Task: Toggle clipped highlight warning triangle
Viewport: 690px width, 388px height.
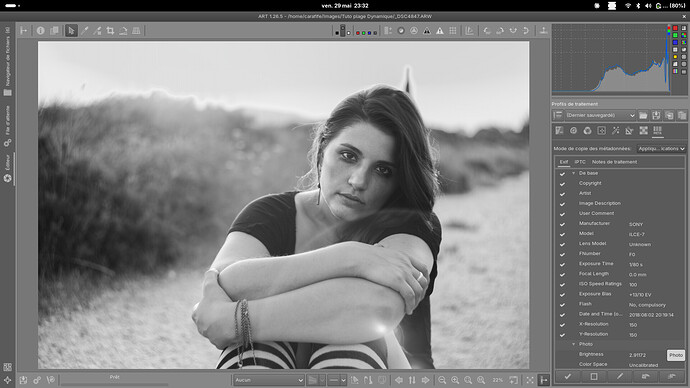Action: point(440,31)
